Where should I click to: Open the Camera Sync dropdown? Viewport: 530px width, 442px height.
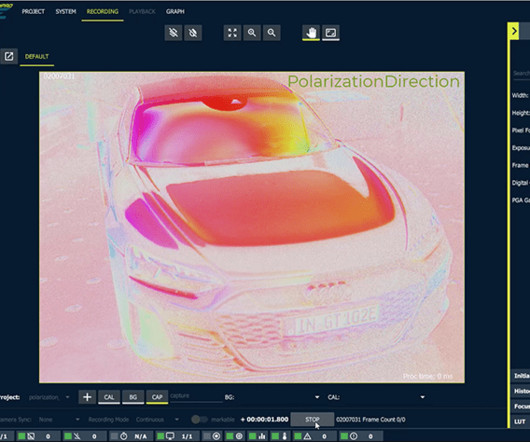[59, 419]
